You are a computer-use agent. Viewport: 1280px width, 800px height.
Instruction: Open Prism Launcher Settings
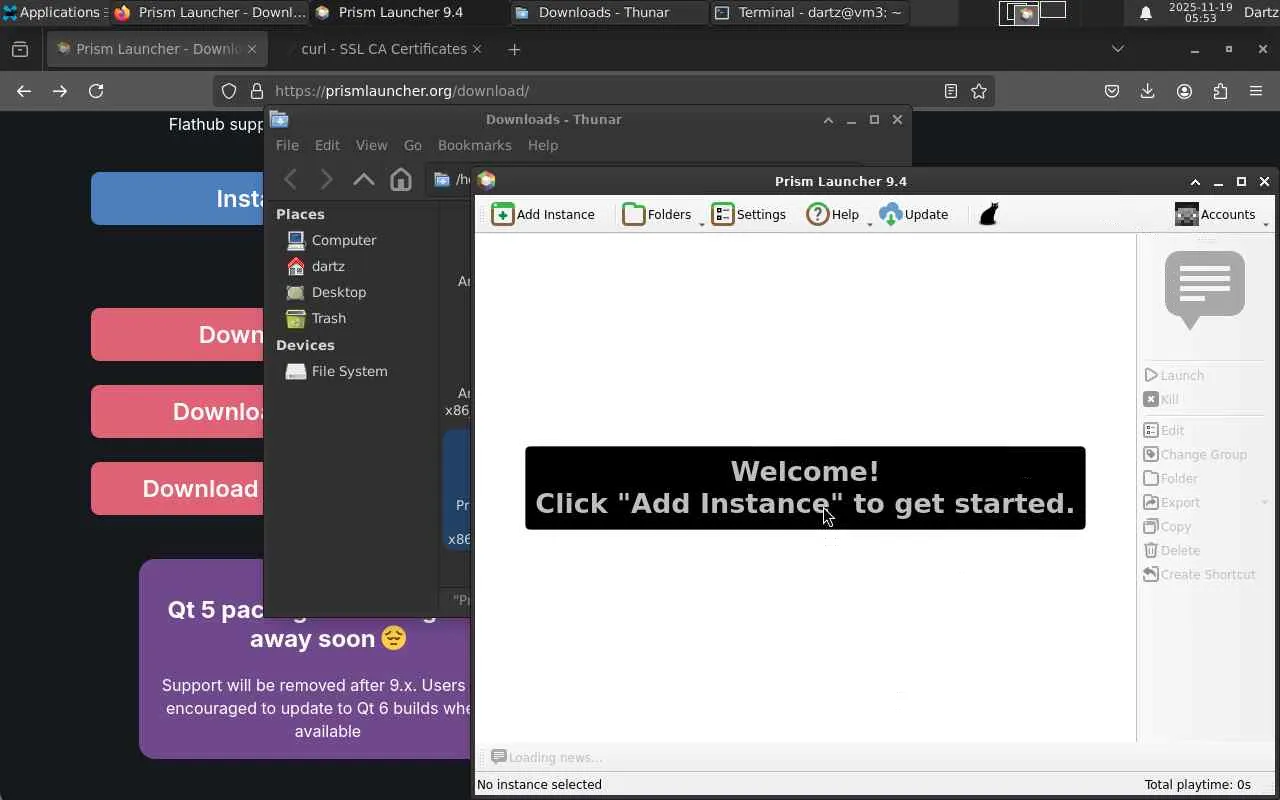[x=748, y=214]
